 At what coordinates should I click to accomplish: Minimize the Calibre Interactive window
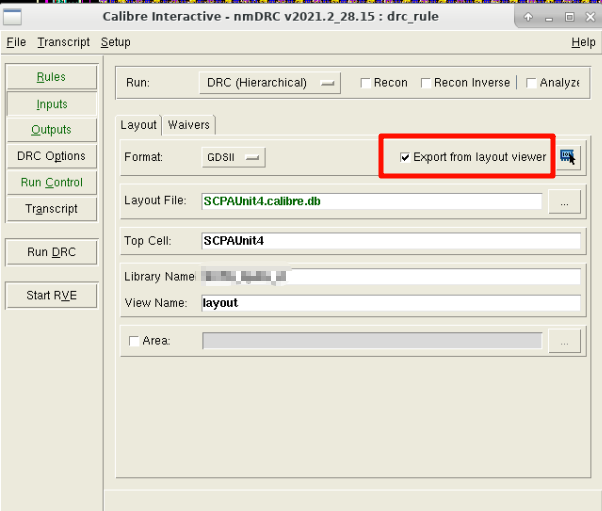click(549, 17)
